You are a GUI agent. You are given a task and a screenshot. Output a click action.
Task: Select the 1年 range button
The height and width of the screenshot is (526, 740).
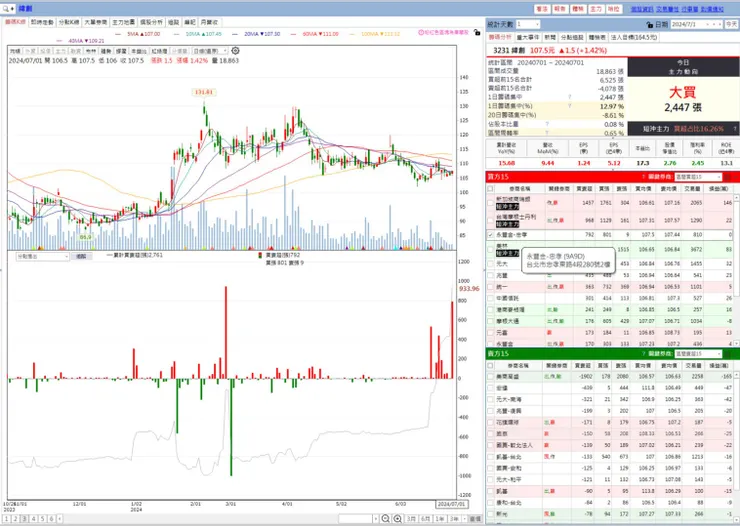(440, 519)
